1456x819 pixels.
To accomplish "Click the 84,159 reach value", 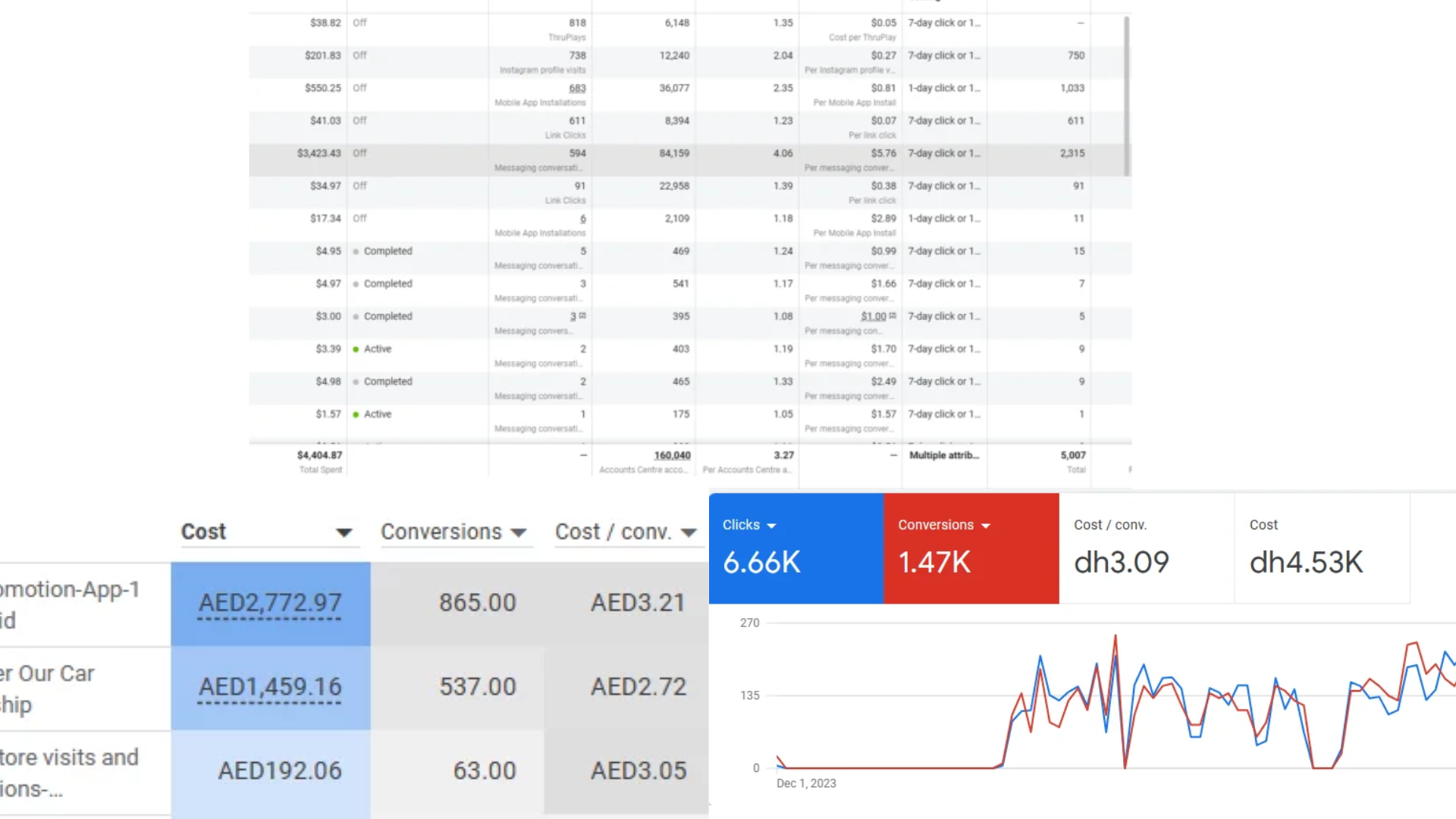I will click(674, 153).
